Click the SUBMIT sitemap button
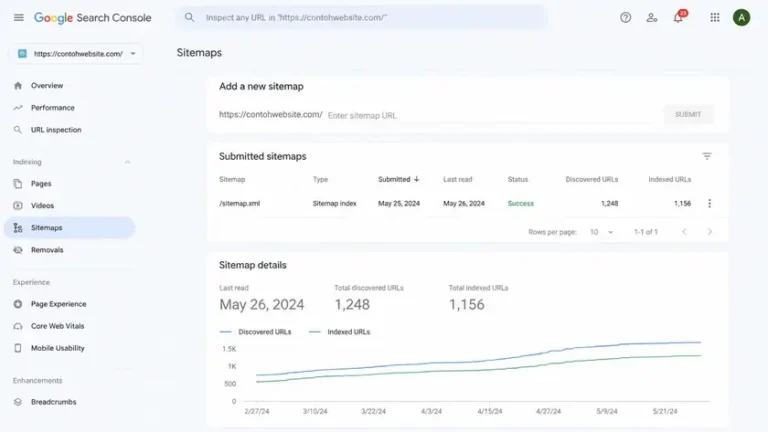 point(688,115)
